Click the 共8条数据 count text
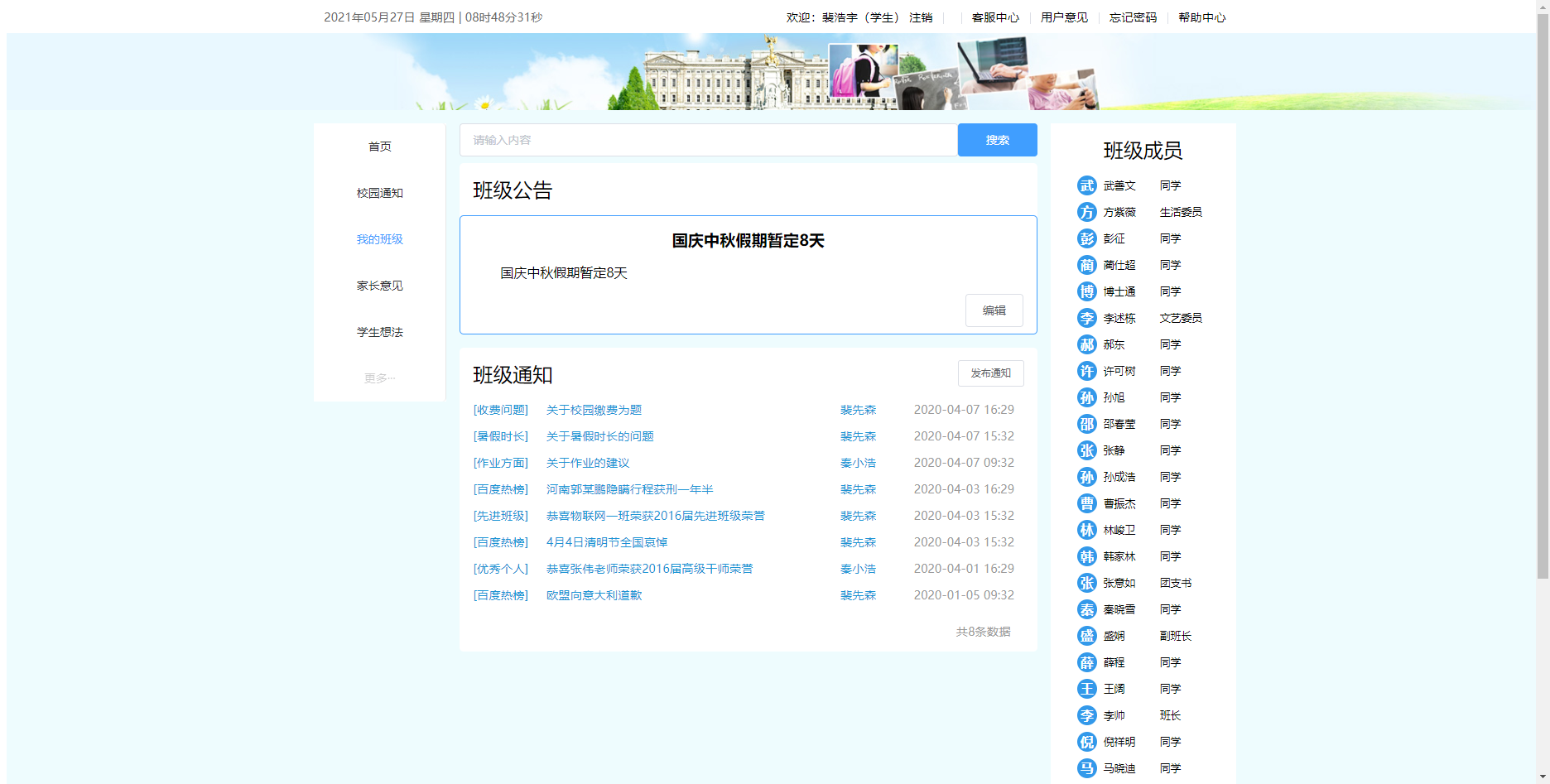 pos(983,632)
